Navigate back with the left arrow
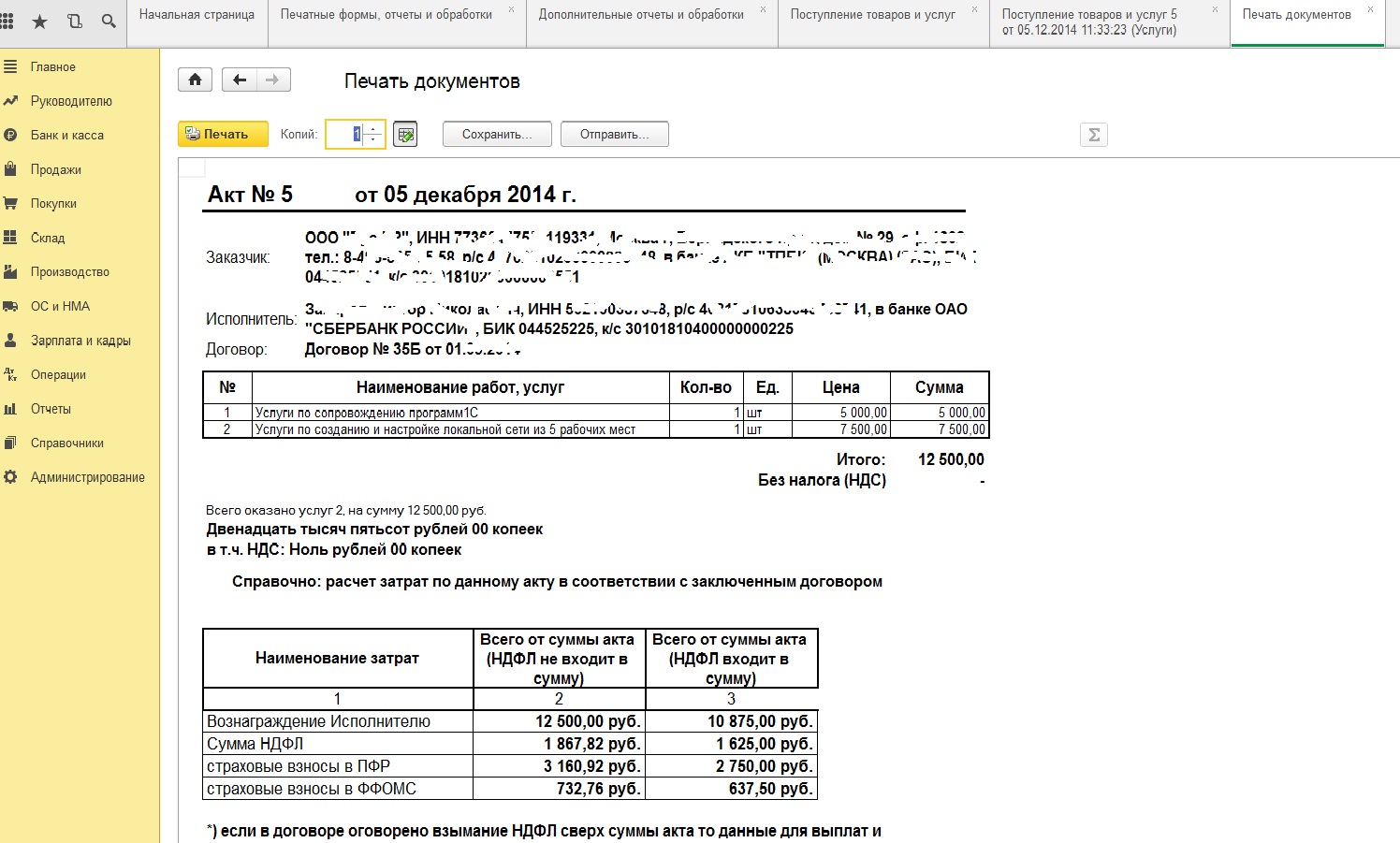 click(x=240, y=80)
